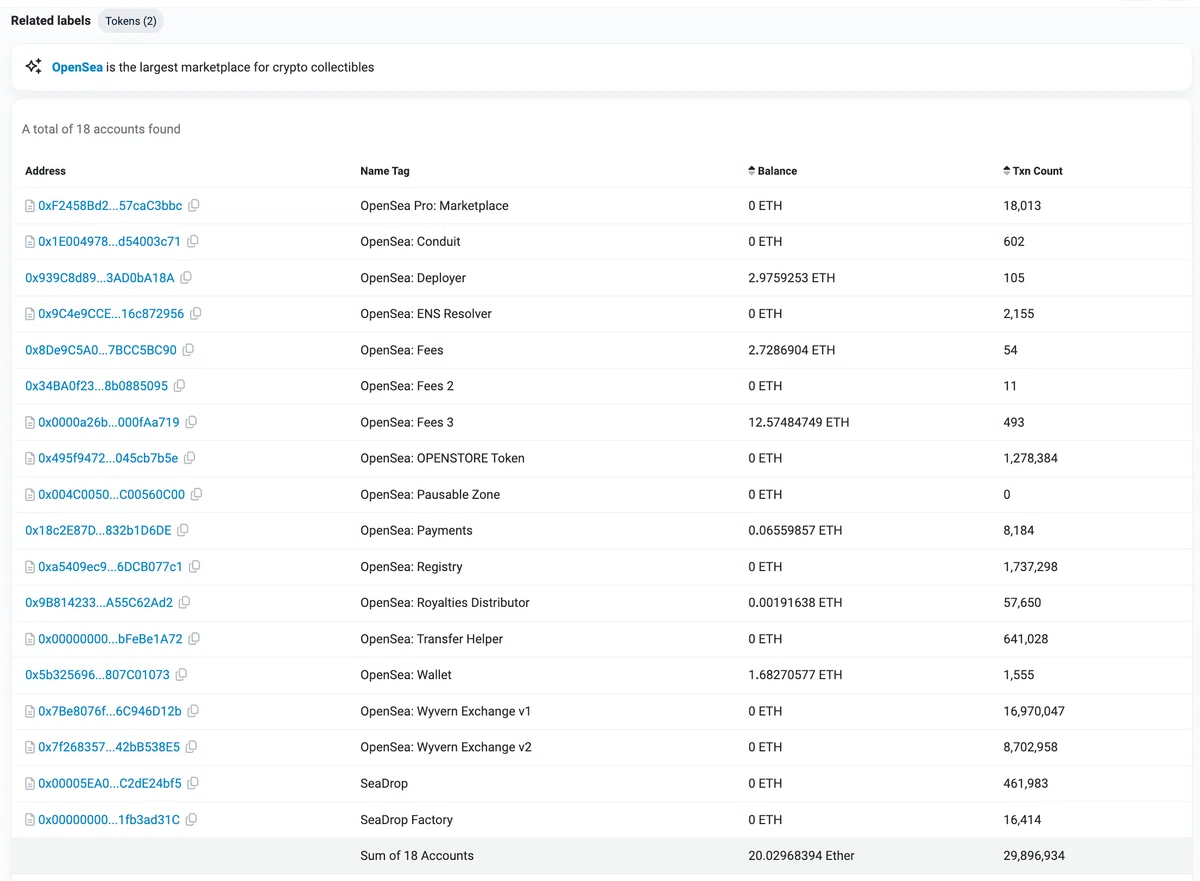
Task: Copy address 0xF2458Bd2...57caC3bbc
Action: (x=194, y=205)
